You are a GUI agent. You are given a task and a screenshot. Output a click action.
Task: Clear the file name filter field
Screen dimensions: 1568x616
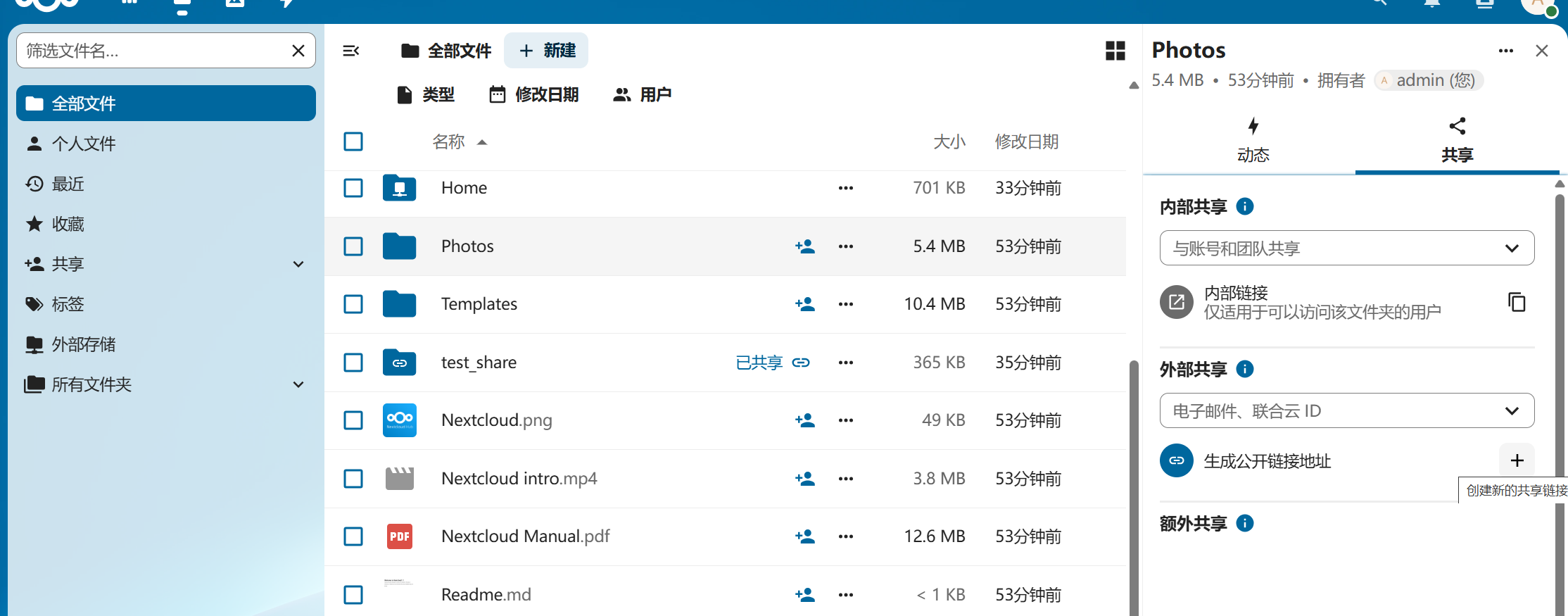(298, 51)
